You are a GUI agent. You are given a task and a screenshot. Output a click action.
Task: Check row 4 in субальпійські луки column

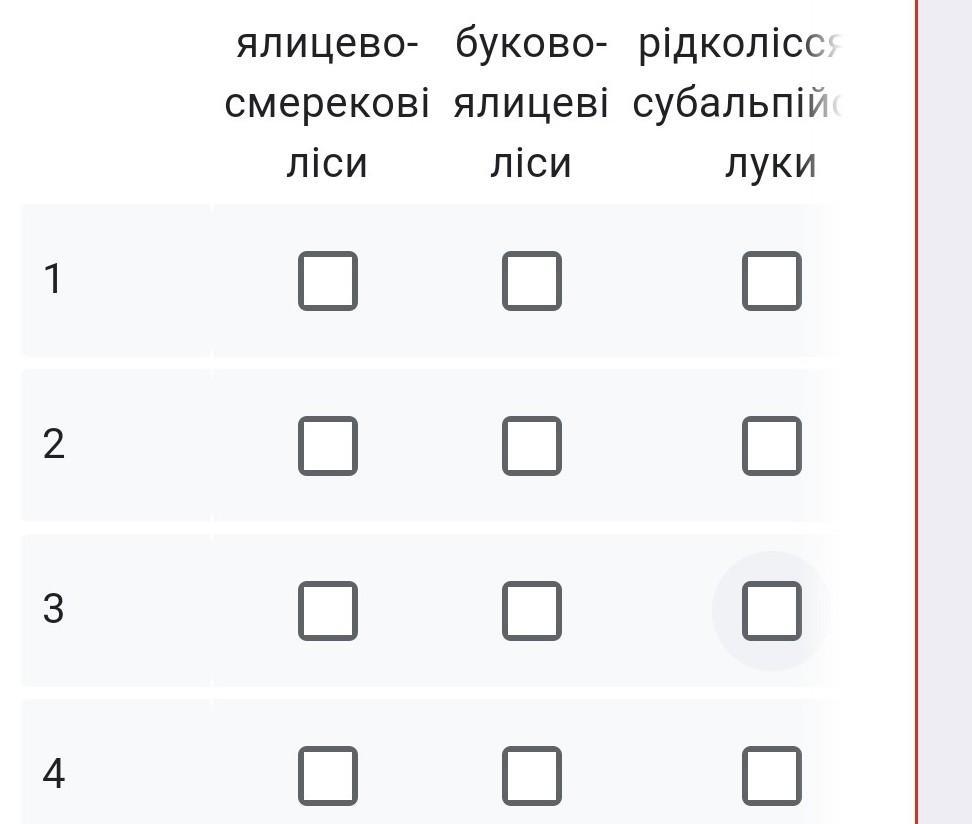(x=771, y=775)
